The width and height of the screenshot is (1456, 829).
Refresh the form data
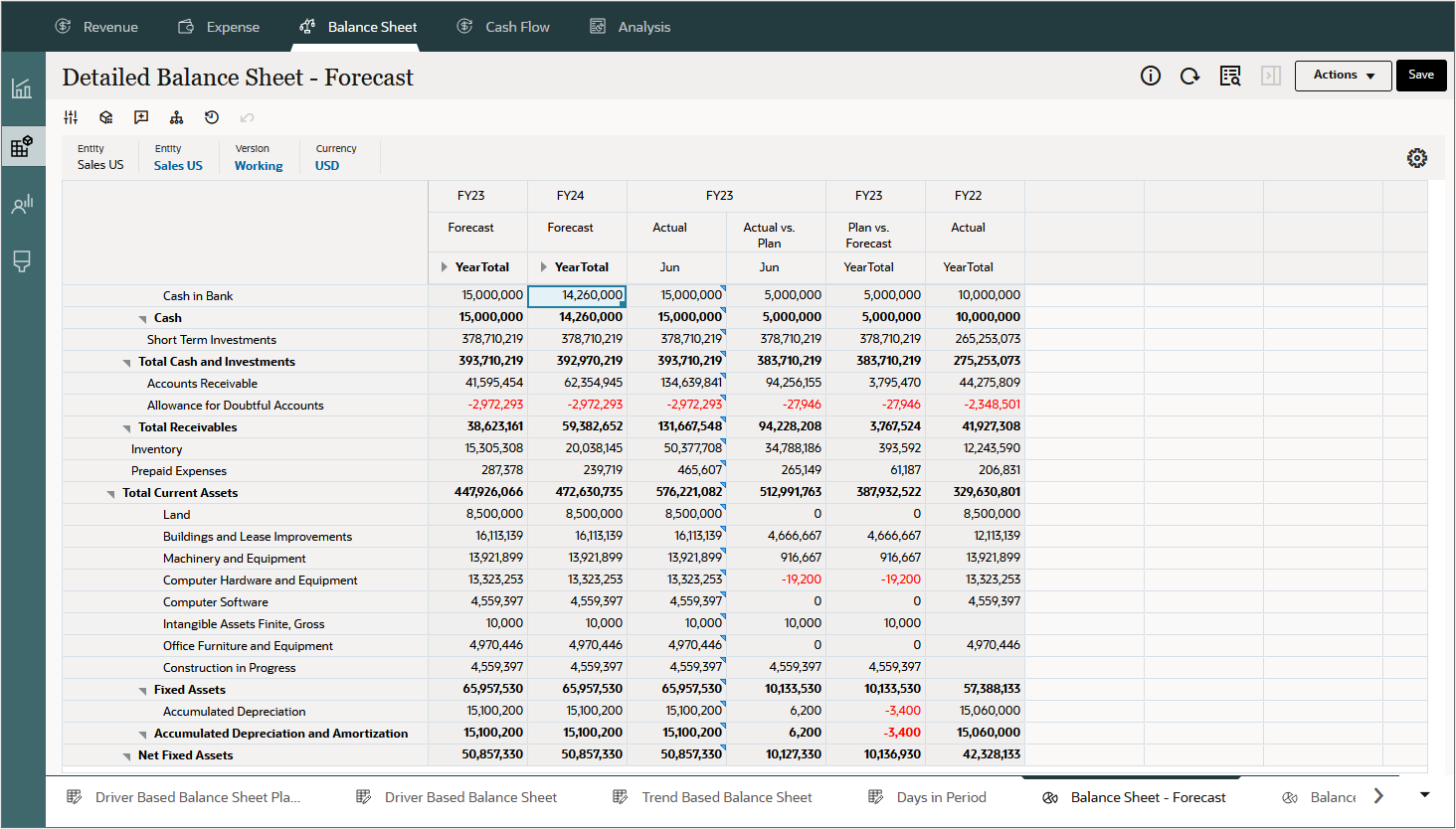(x=1189, y=76)
